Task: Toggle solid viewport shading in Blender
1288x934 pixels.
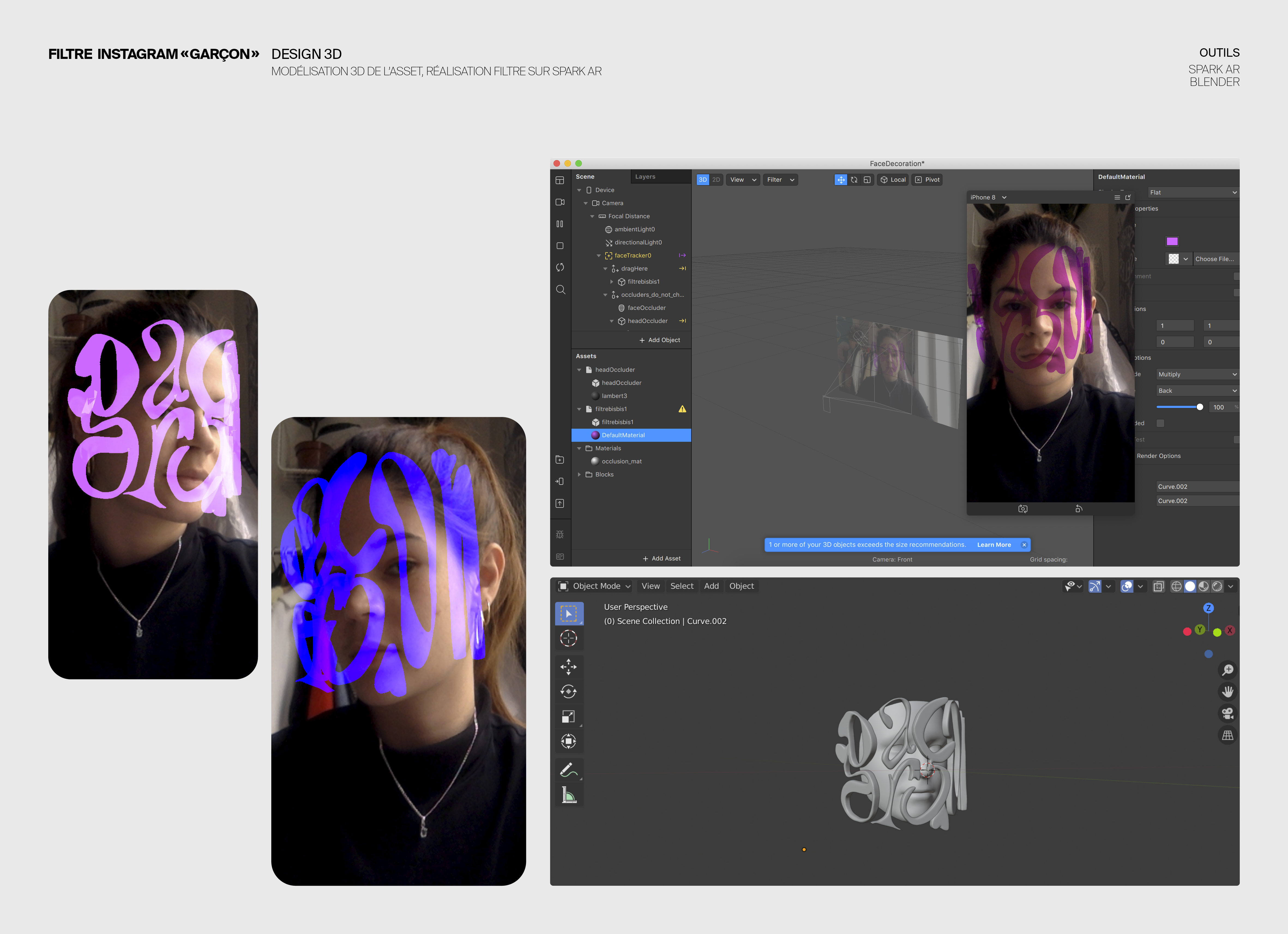Action: 1190,586
